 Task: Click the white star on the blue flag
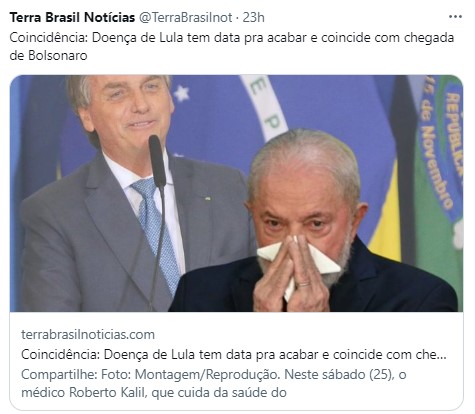pyautogui.click(x=182, y=93)
